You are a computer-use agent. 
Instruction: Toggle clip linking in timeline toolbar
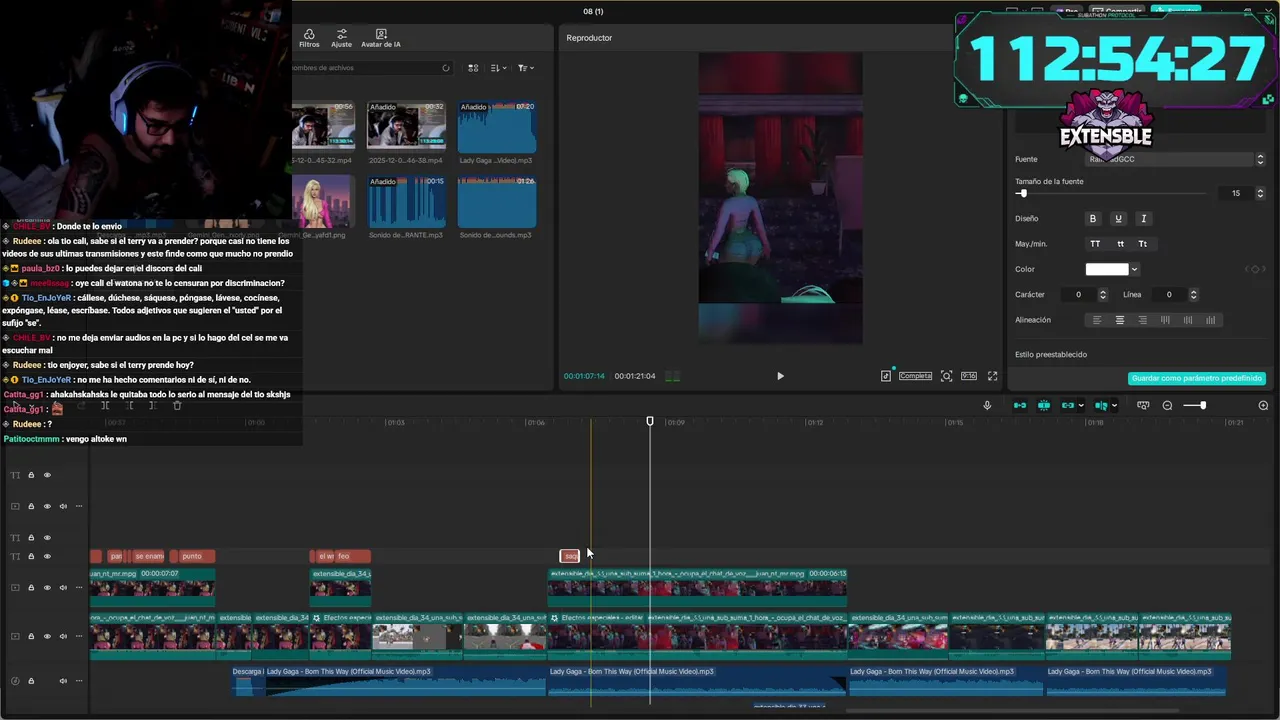1068,405
